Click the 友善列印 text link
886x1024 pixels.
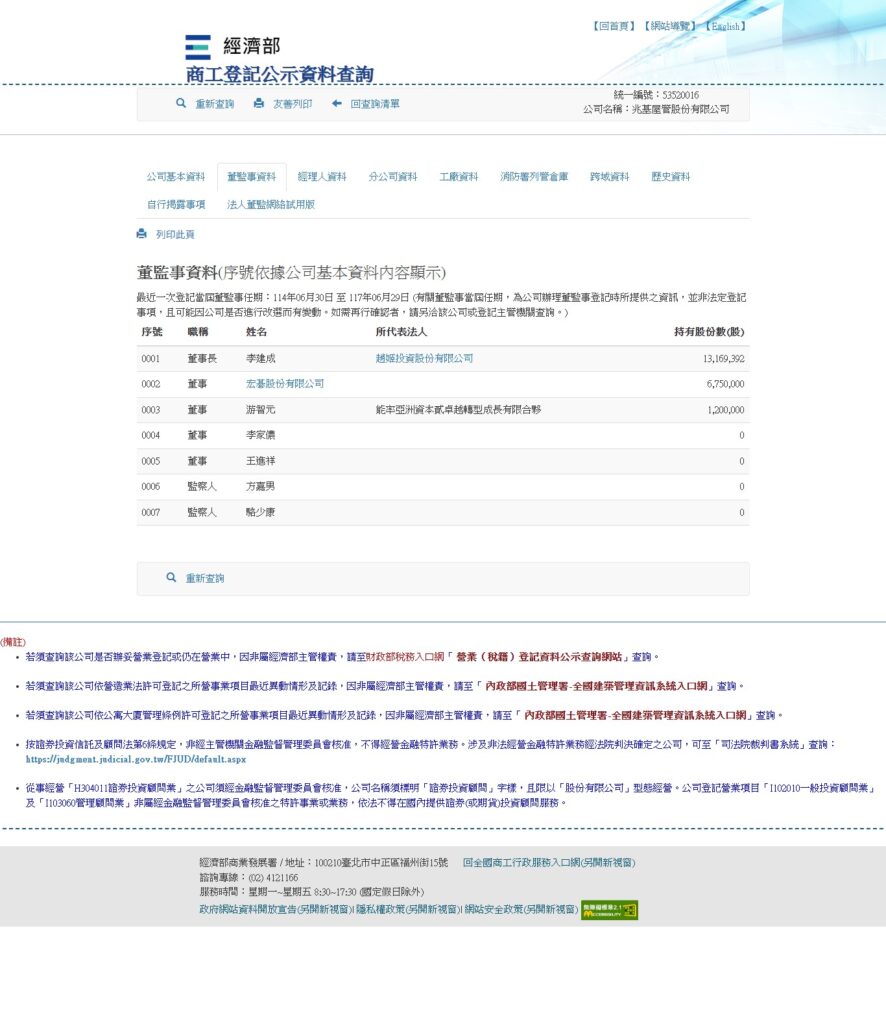pos(293,104)
